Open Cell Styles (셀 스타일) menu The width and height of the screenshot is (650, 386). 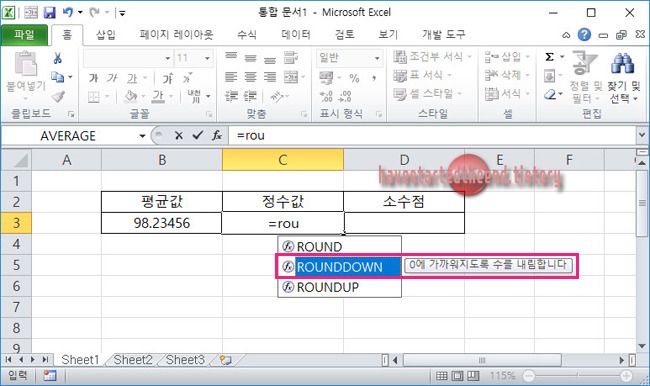(427, 94)
